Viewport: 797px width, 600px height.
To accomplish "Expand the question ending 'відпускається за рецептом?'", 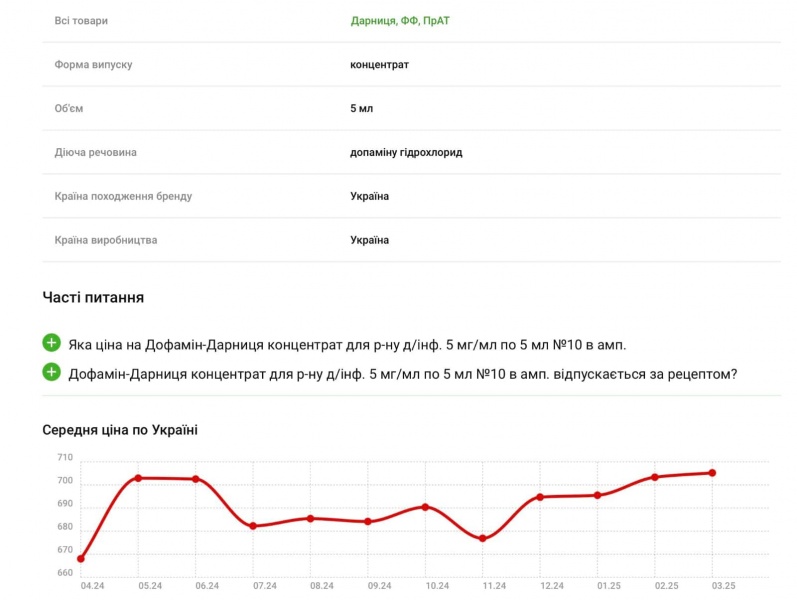I will coord(403,374).
